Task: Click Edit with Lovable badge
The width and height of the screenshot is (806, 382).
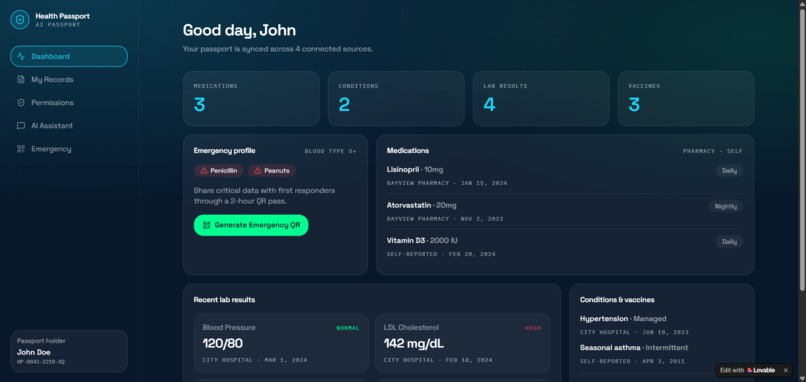Action: coord(748,370)
